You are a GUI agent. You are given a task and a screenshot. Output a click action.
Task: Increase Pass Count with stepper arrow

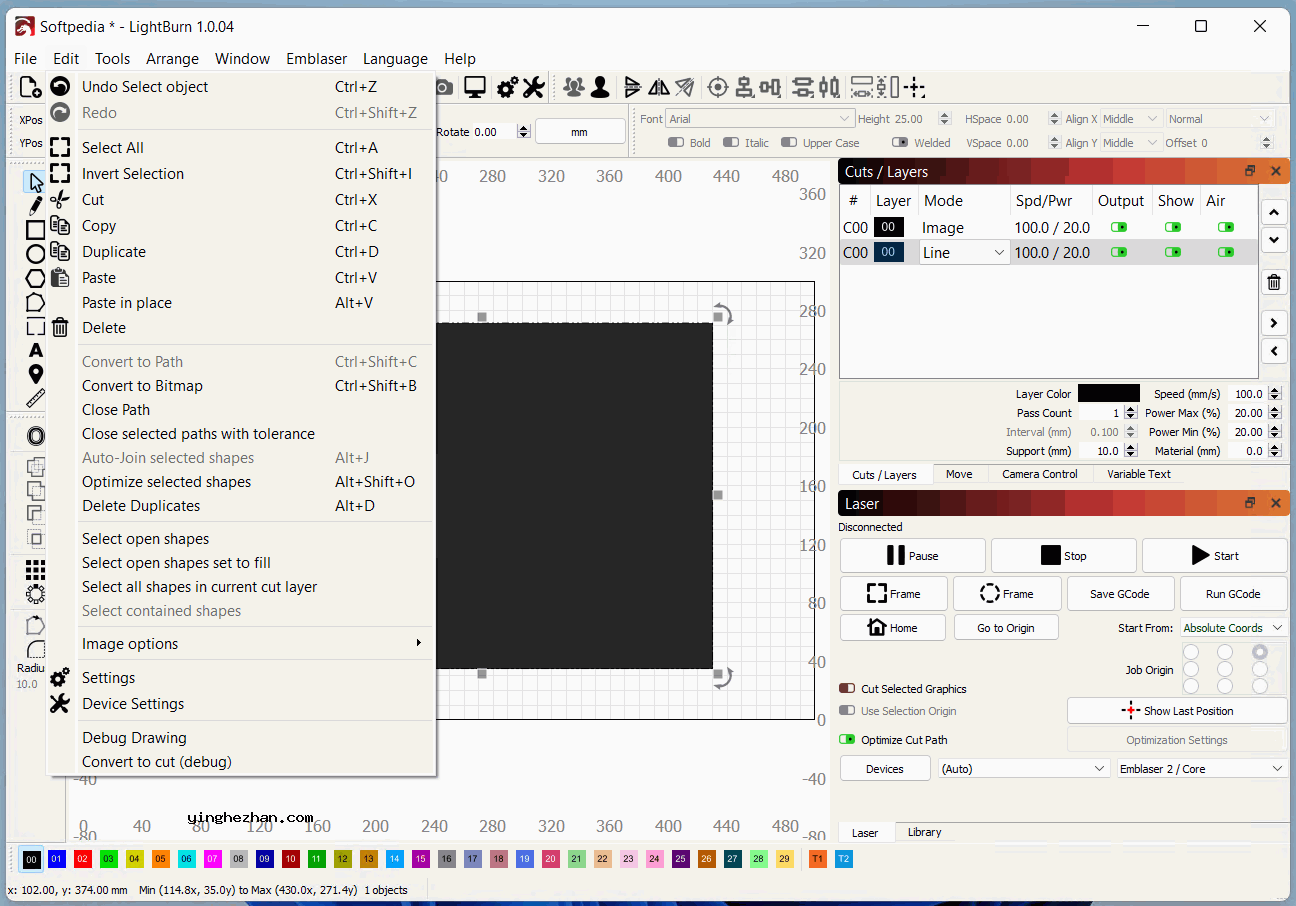pos(1131,410)
